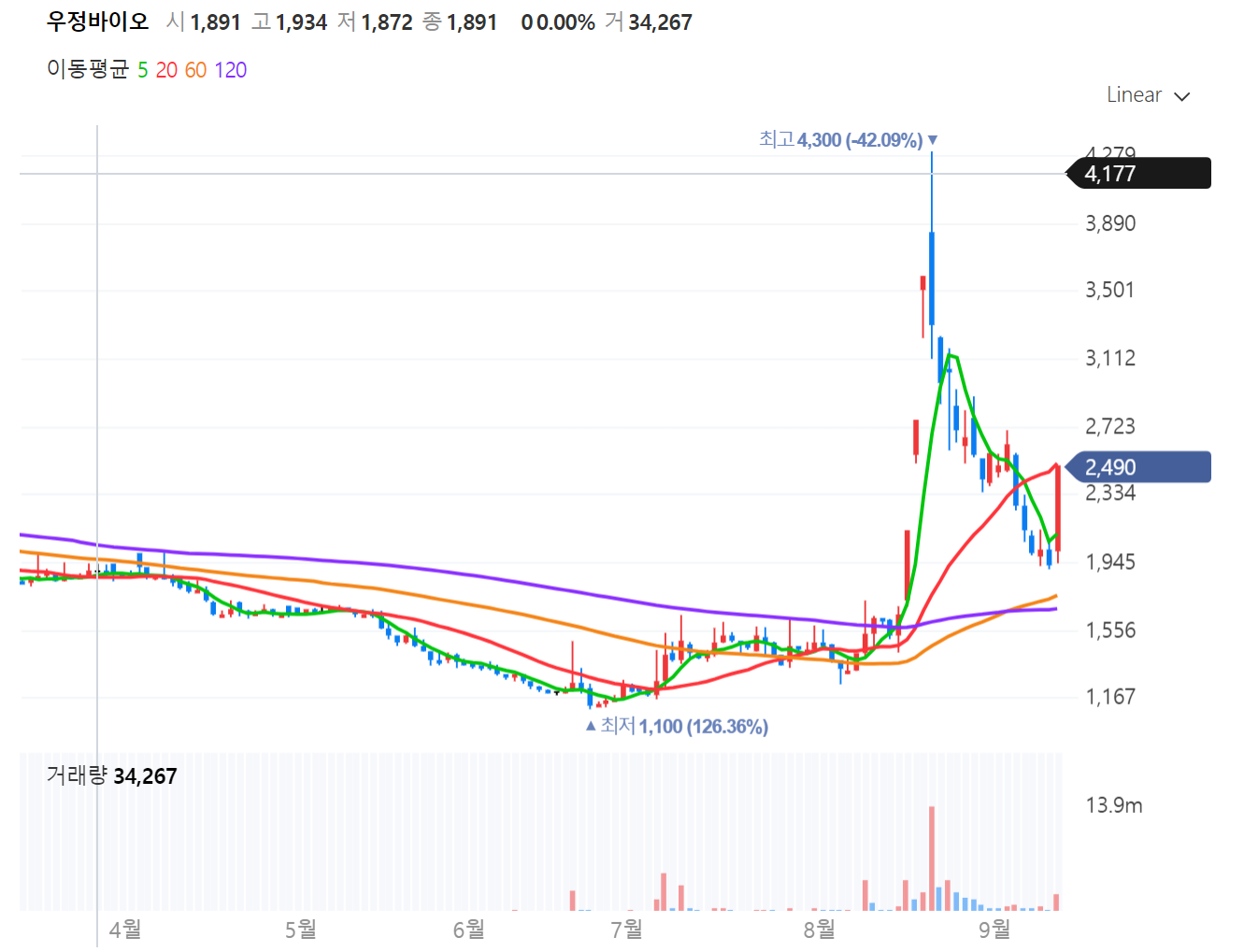Click the 2,723 price axis label
Viewport: 1244px width, 952px height.
pos(1110,426)
